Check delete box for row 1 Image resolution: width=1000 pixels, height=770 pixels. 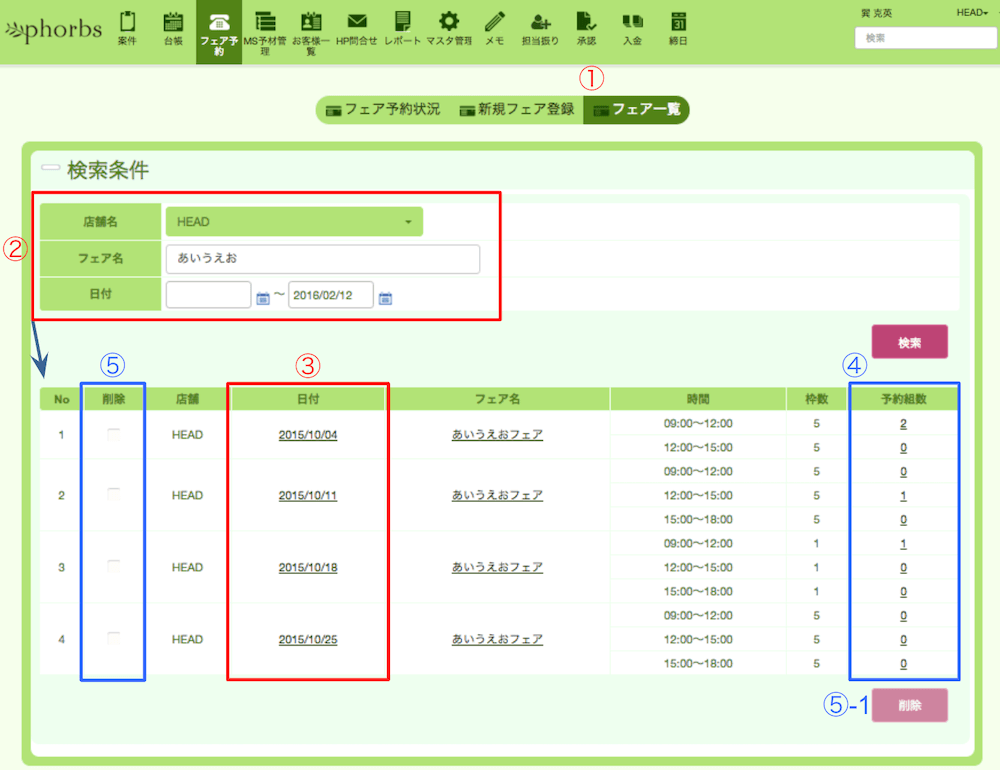(x=114, y=435)
